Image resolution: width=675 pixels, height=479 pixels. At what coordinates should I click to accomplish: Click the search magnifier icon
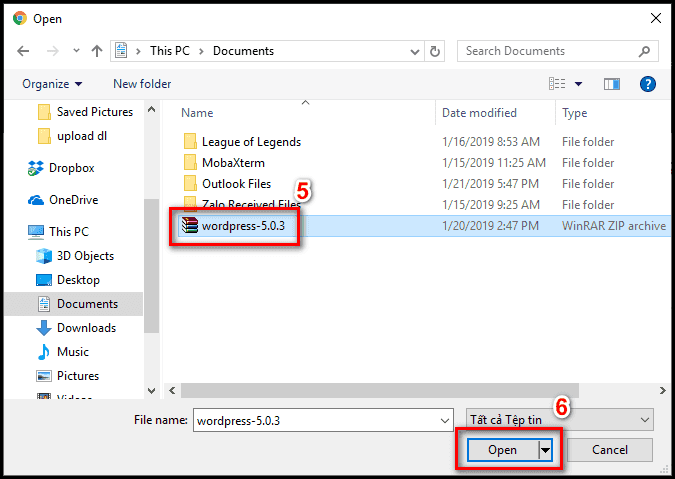pyautogui.click(x=644, y=51)
